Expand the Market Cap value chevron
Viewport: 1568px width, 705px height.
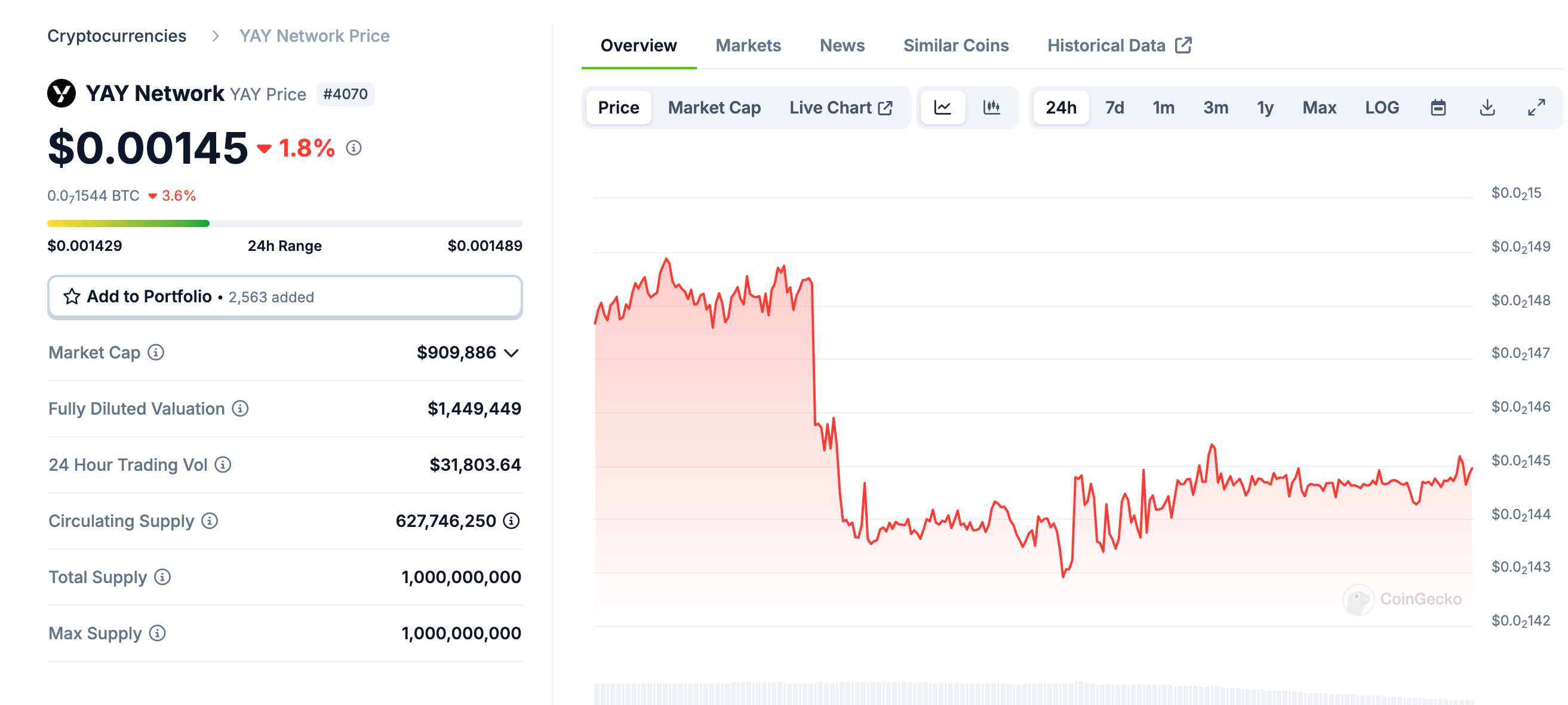pos(511,353)
